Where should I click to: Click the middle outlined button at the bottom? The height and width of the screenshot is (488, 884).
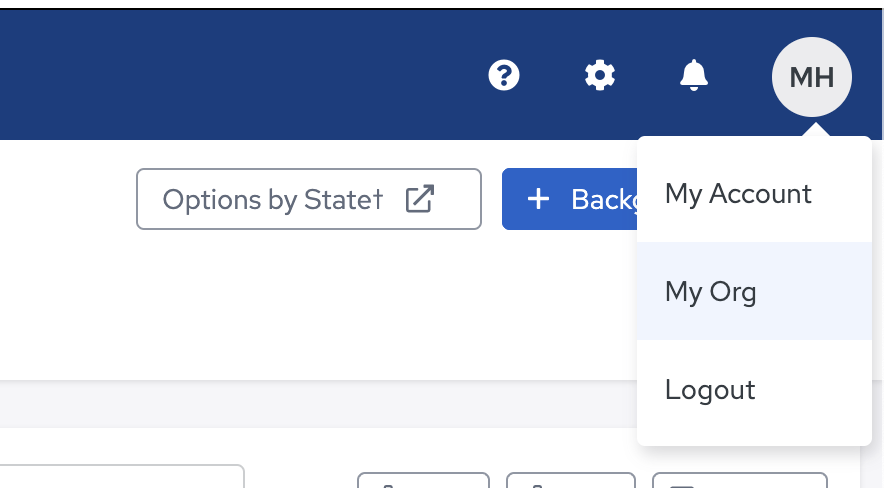click(x=571, y=480)
